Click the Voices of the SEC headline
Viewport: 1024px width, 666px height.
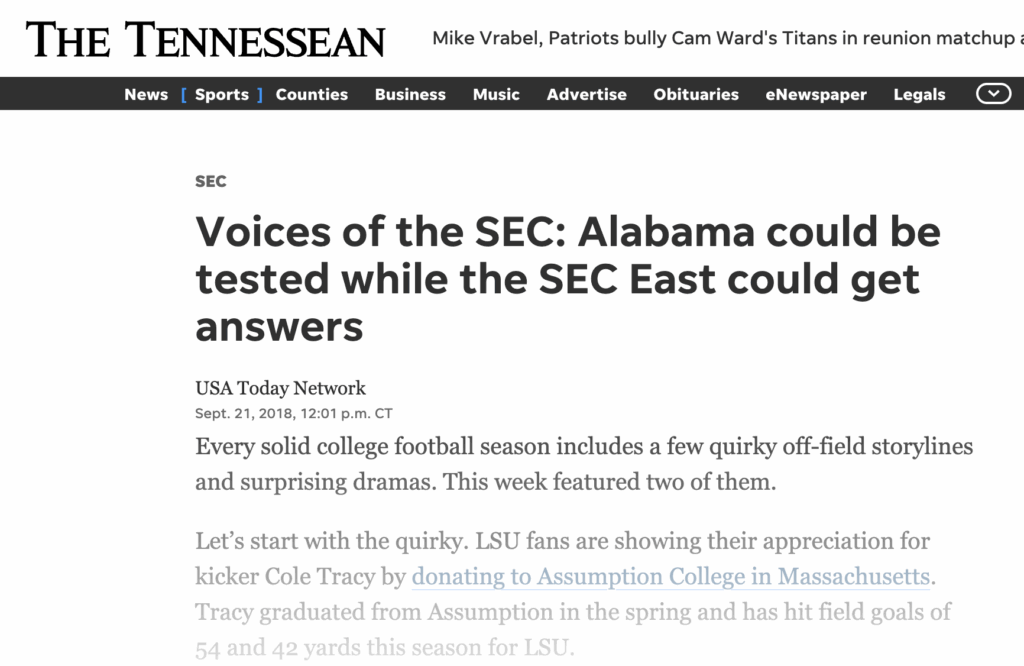click(x=567, y=279)
